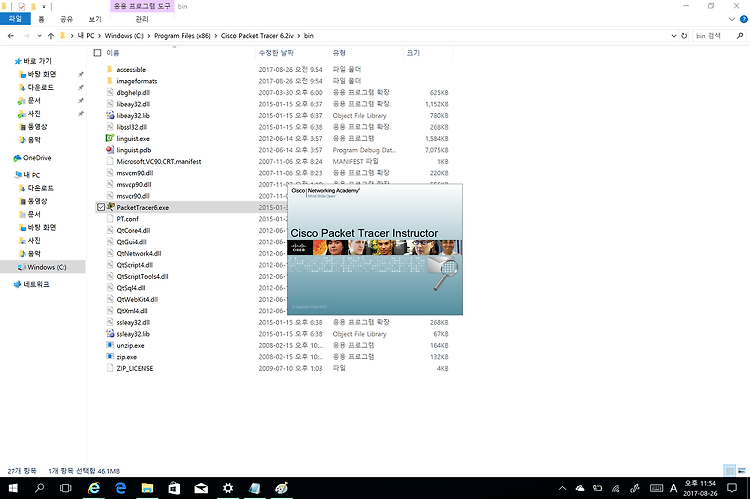The image size is (750, 499).
Task: Click the Cisco Packet Tracer Instructor splash
Action: [375, 249]
